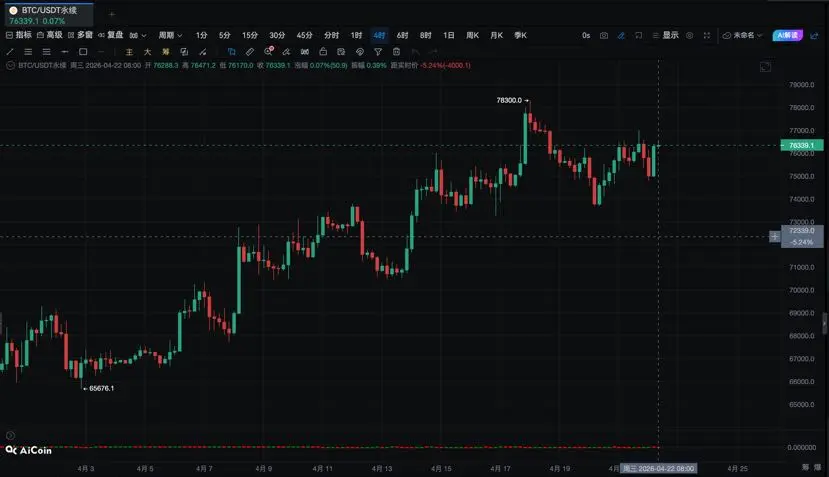829x477 pixels.
Task: Click the 2026-04-22 08:00 date label
Action: coord(658,469)
